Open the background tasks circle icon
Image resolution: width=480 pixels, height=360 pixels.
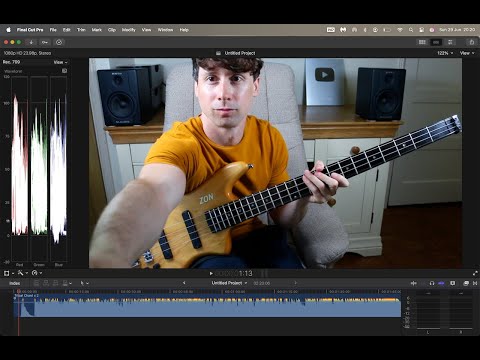click(x=59, y=42)
